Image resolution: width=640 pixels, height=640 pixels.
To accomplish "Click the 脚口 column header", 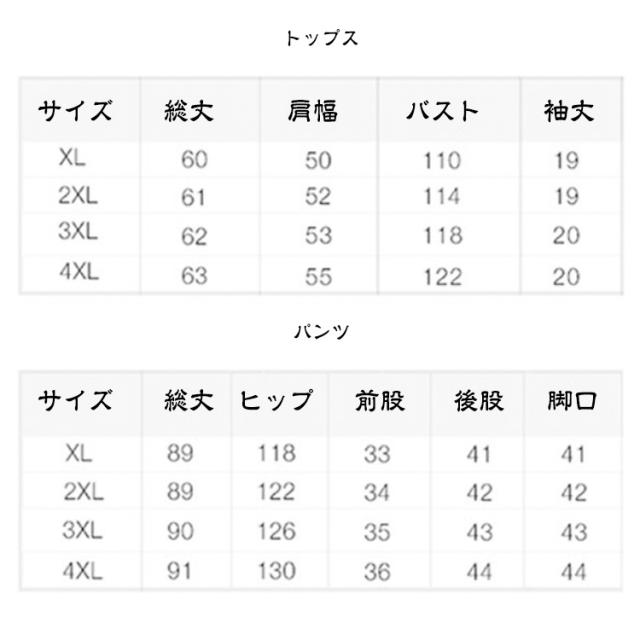I will pos(572,402).
